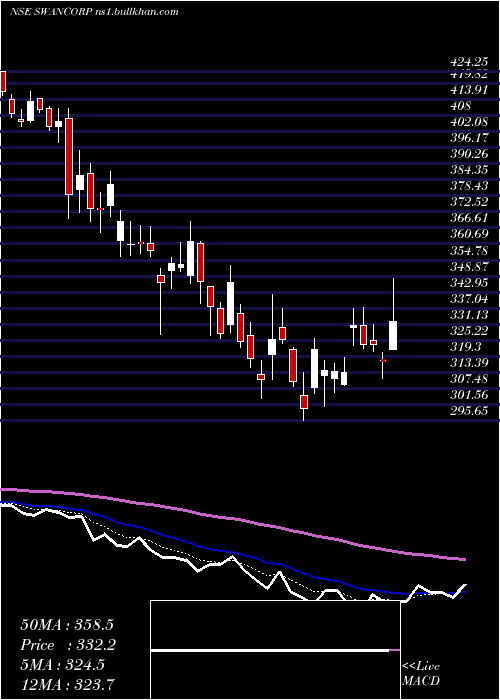Click the lowest red candle near 301
This screenshot has width=500, height=700.
coord(304,402)
